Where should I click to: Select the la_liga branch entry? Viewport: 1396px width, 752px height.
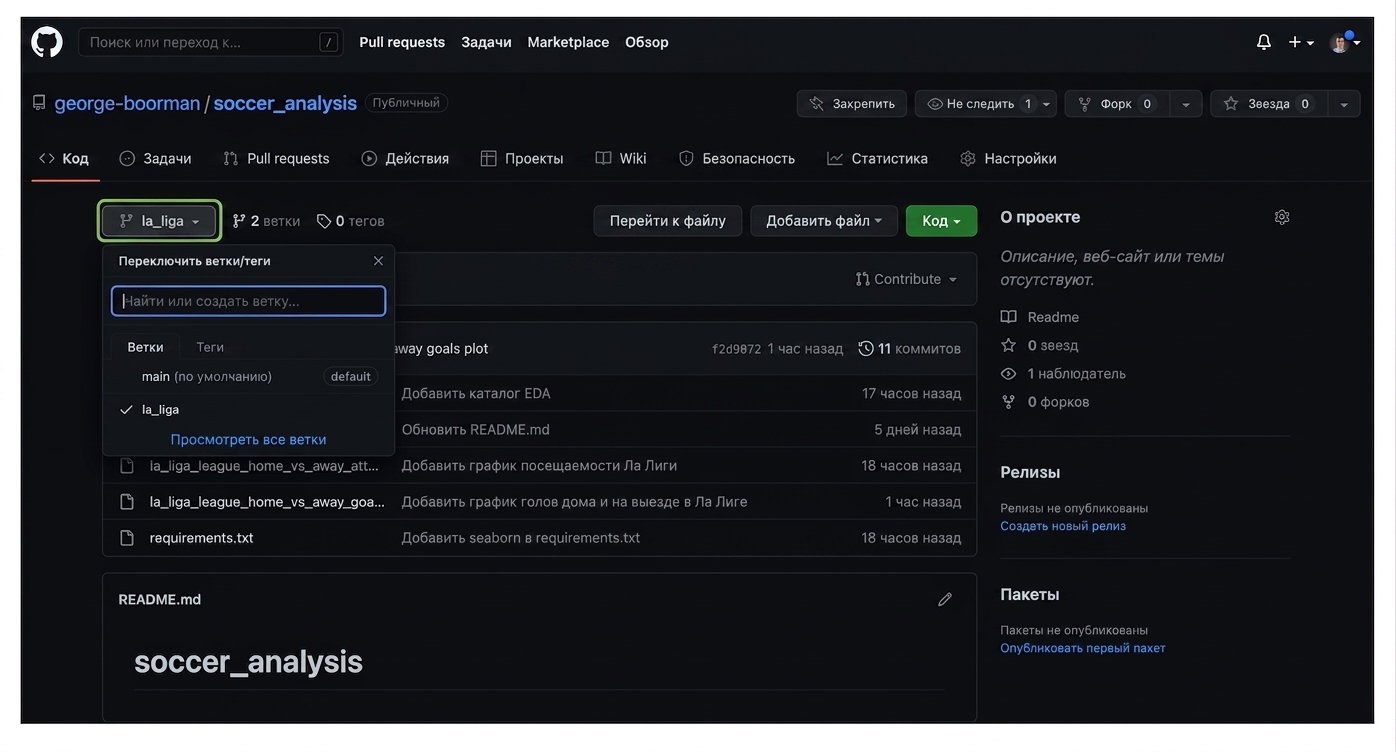click(248, 410)
